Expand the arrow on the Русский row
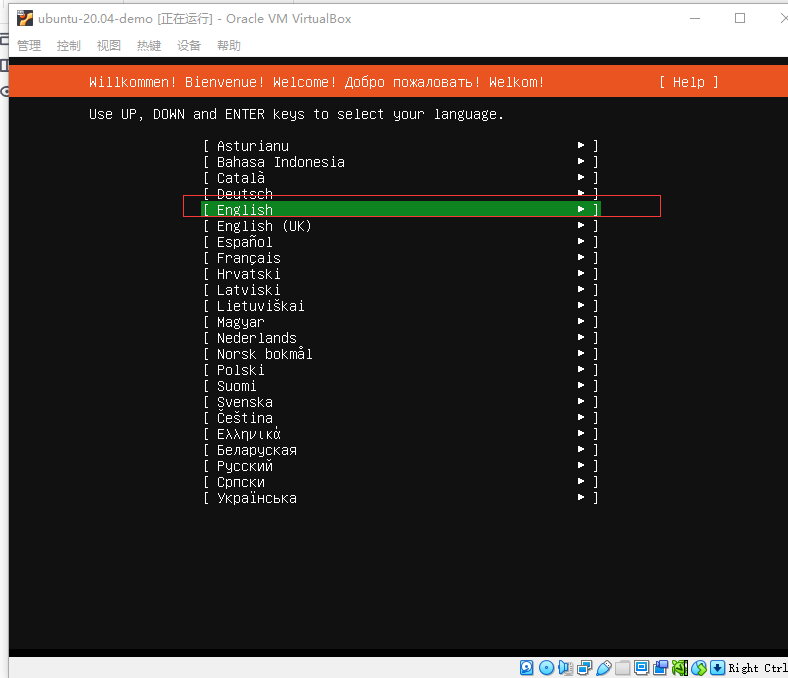 [581, 465]
